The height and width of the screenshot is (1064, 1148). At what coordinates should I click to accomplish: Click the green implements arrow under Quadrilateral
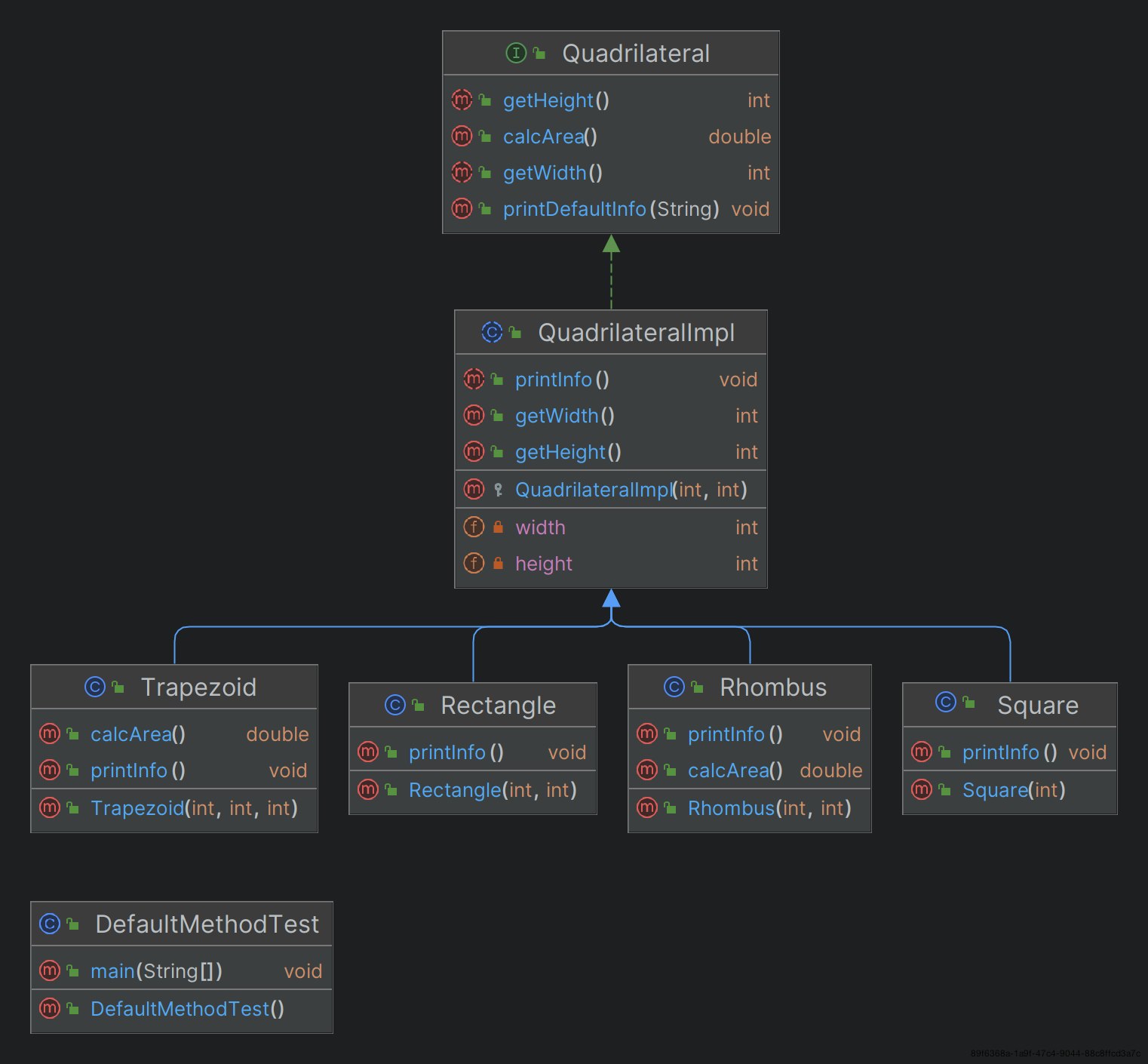point(611,272)
